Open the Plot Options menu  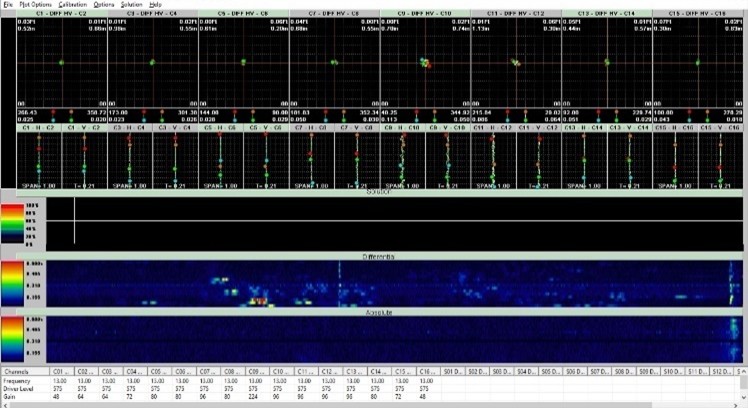[36, 5]
